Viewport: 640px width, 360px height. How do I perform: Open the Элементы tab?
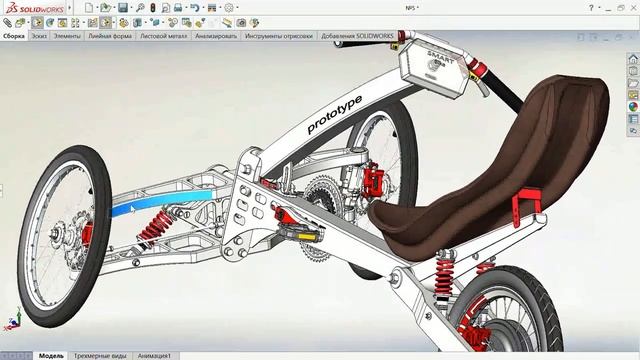click(67, 36)
